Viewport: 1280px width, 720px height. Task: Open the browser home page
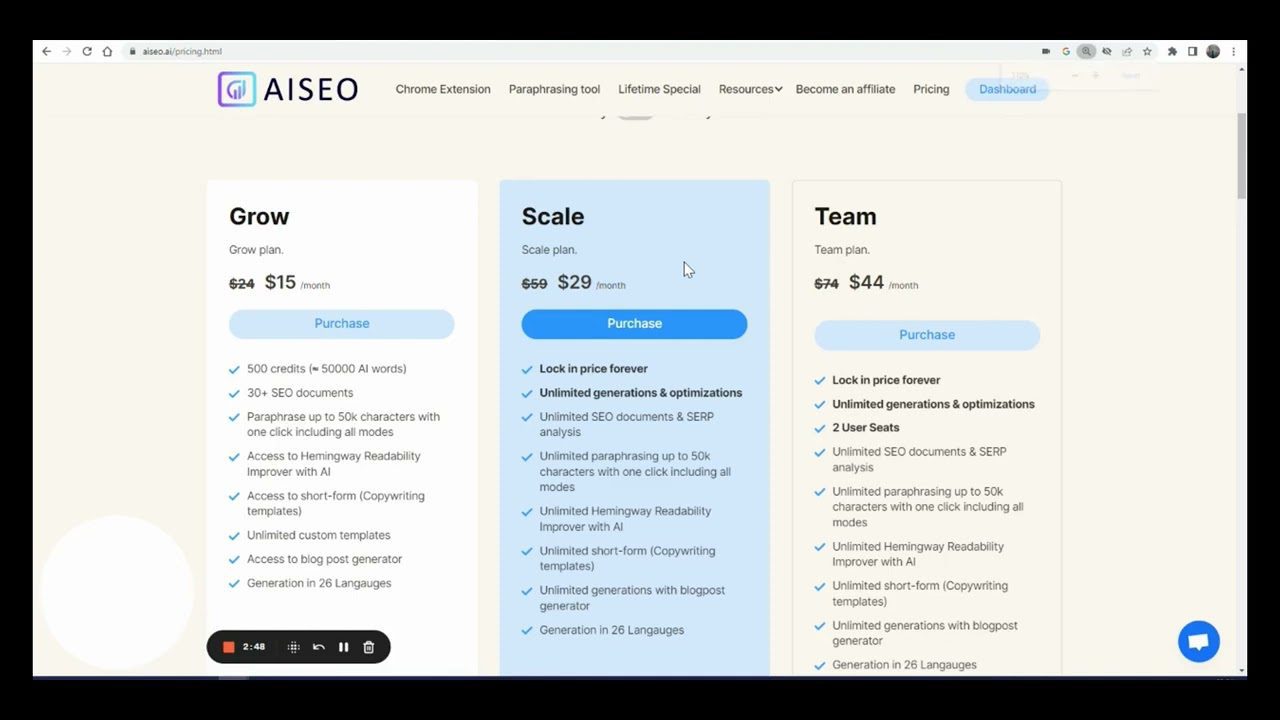tap(107, 52)
